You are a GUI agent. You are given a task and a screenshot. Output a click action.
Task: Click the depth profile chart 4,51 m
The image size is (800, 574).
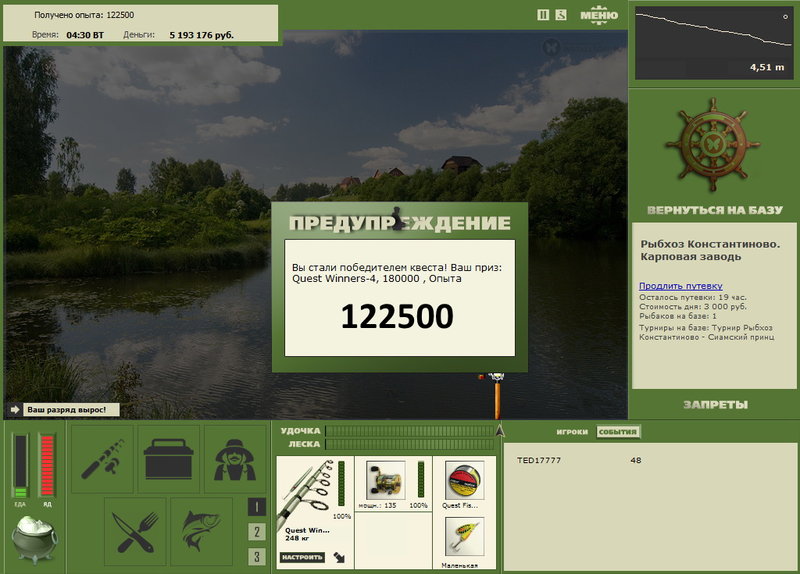[713, 43]
